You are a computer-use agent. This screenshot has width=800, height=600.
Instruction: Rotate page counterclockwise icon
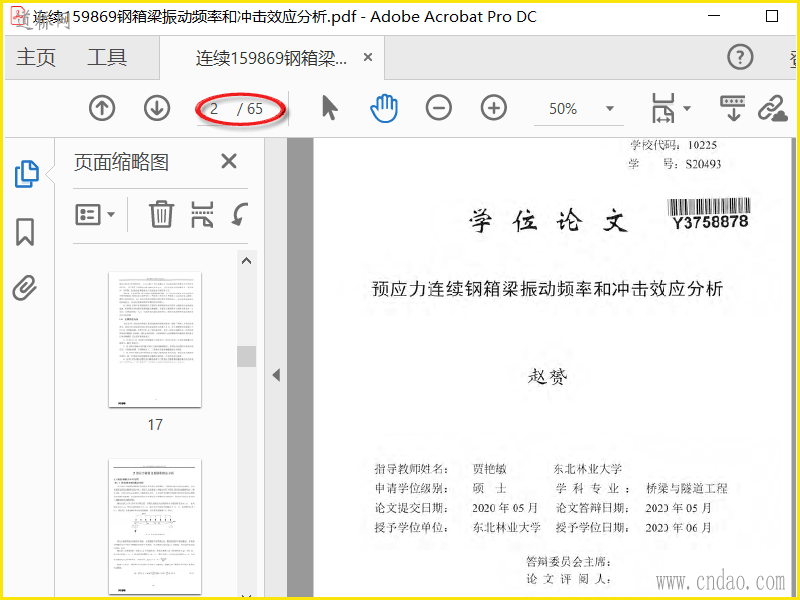239,214
